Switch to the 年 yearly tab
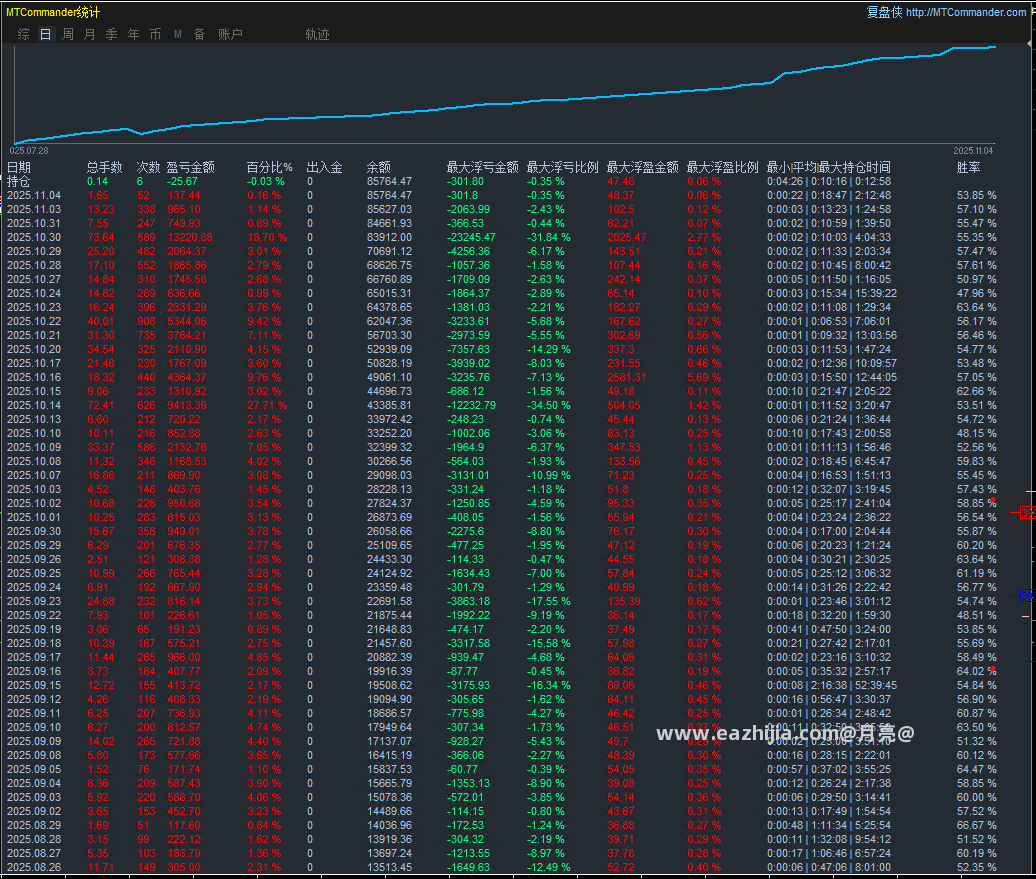Screen dimensions: 1036x879 133,34
